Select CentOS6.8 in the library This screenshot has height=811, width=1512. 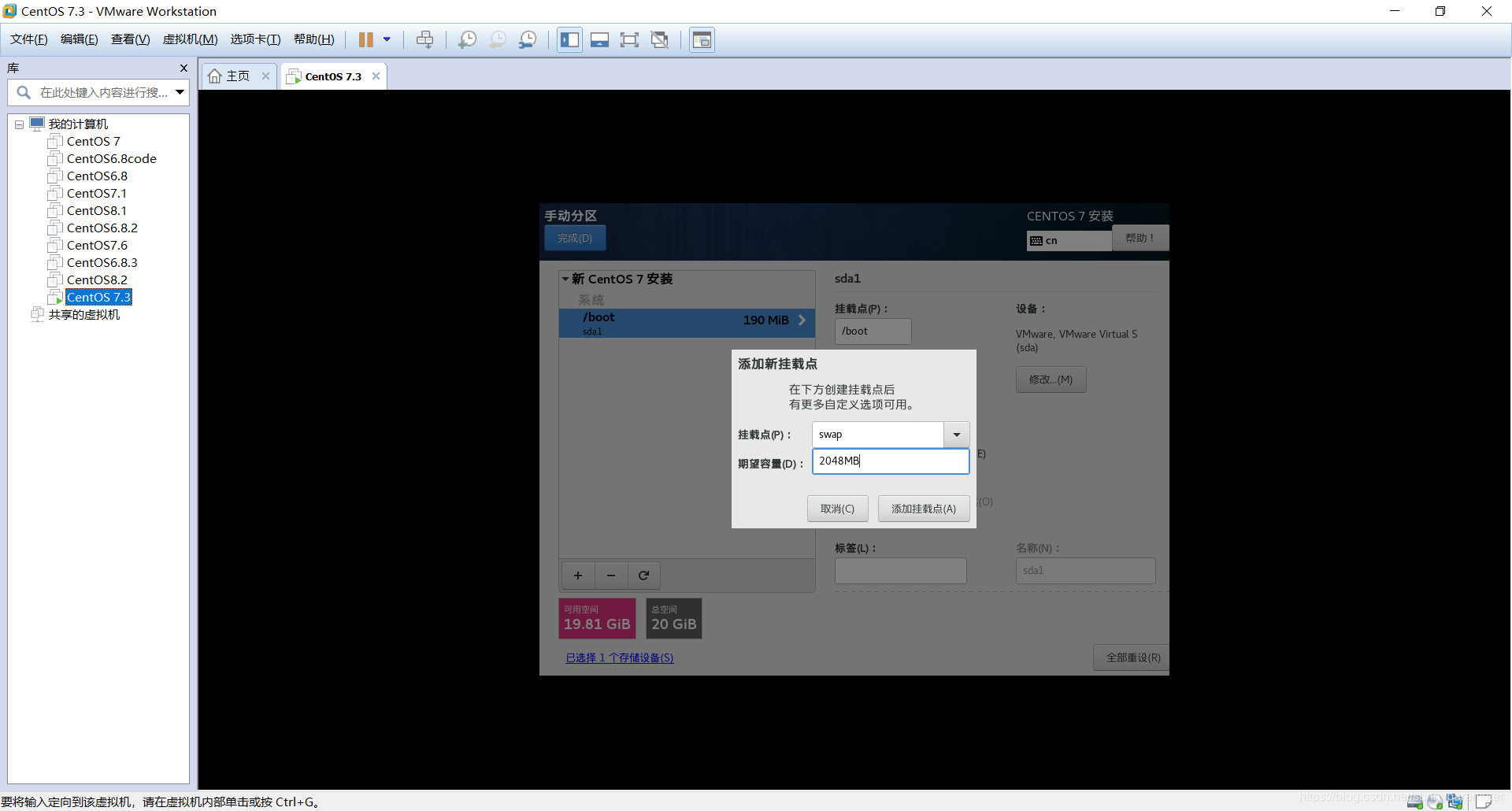pyautogui.click(x=97, y=176)
